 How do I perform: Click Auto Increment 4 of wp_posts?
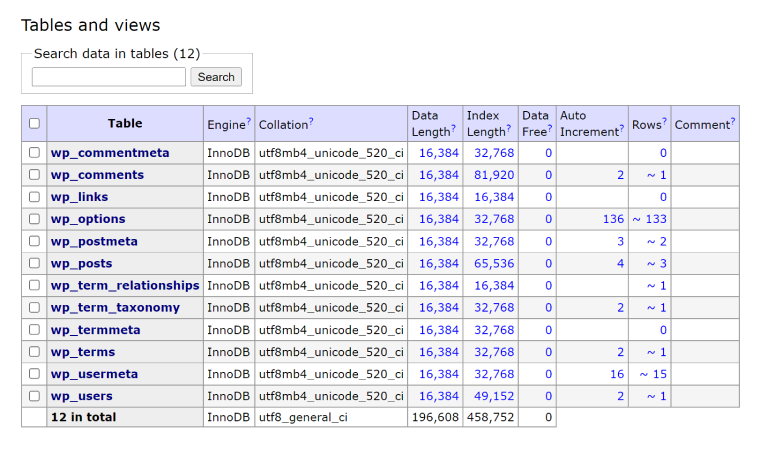(620, 263)
